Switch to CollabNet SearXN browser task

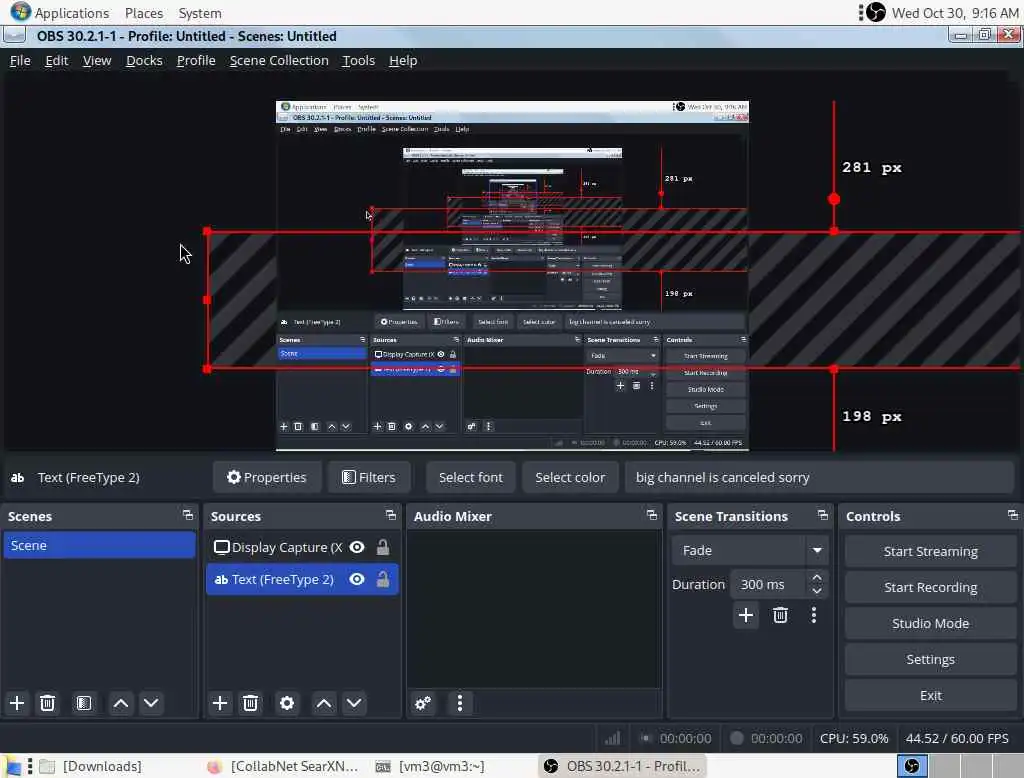pyautogui.click(x=283, y=766)
